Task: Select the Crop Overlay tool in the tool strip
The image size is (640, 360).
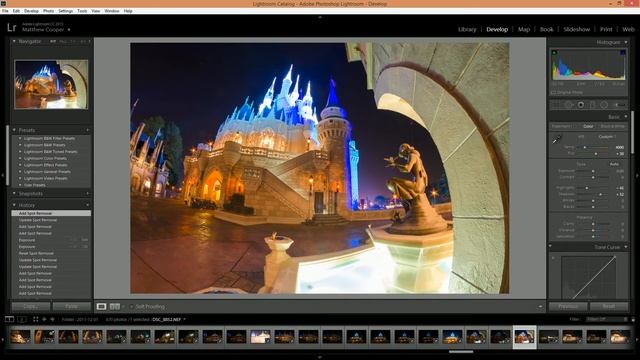Action: pos(556,105)
